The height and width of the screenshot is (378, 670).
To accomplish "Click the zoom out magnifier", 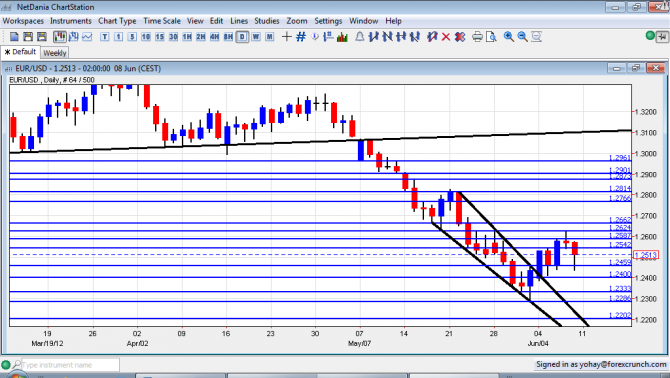I will [522, 37].
